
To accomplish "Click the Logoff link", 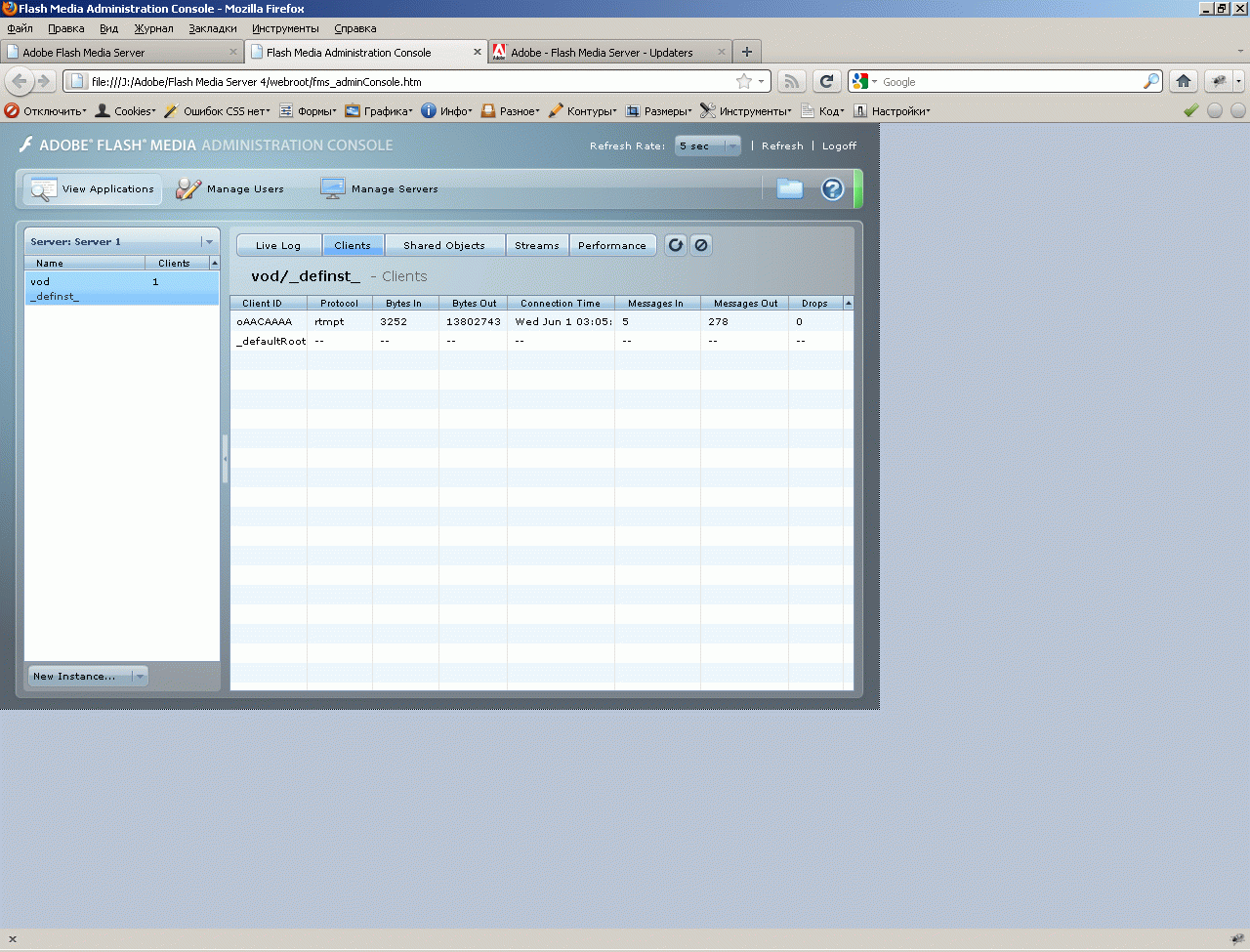I will (x=839, y=145).
